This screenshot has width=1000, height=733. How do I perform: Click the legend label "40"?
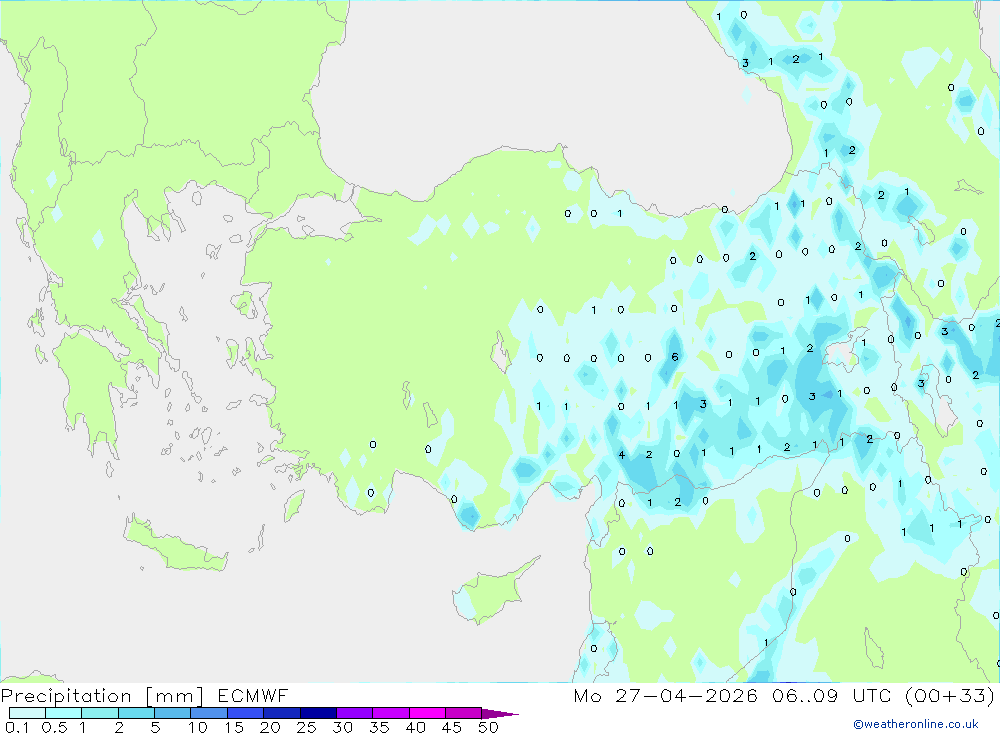(x=415, y=727)
